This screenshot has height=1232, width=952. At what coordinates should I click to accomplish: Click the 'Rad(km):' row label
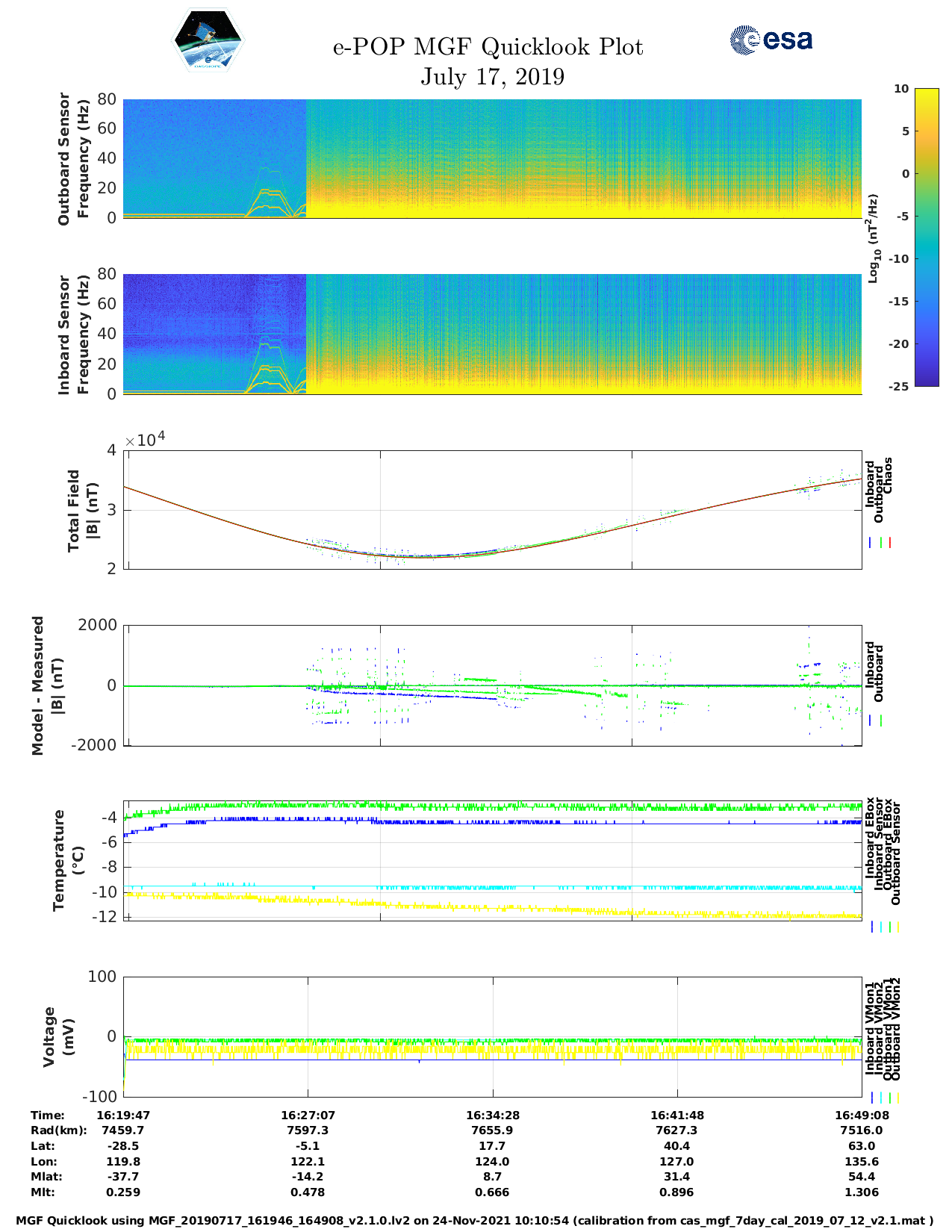[x=58, y=1130]
